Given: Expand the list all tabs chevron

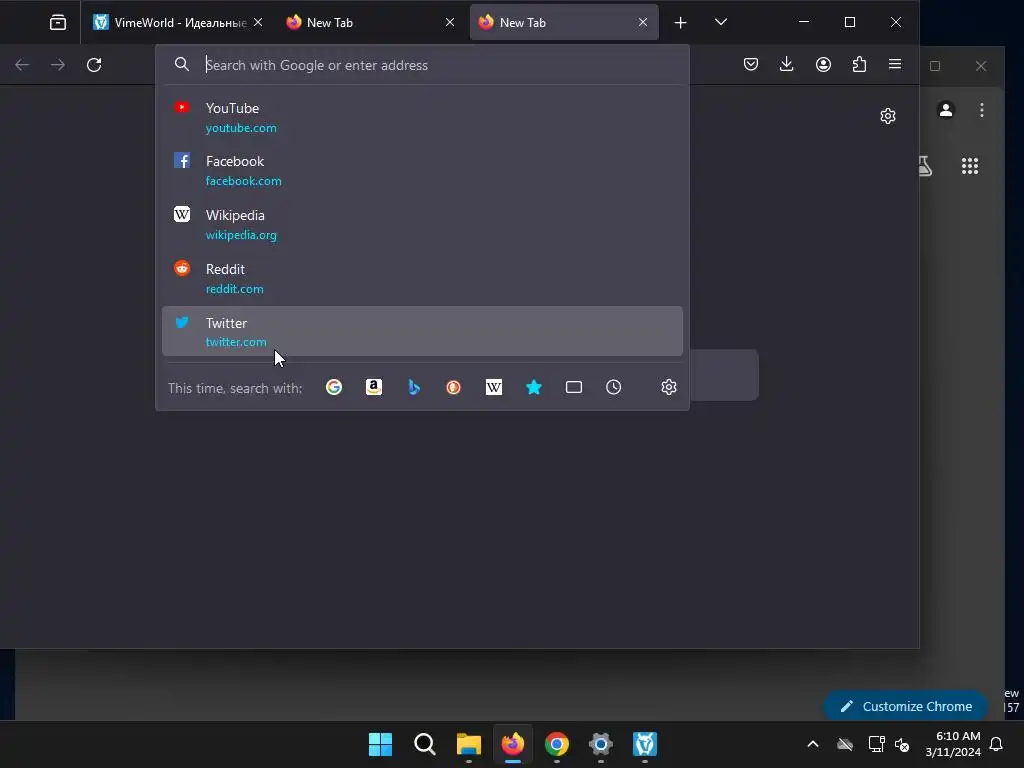Looking at the screenshot, I should click(x=721, y=22).
